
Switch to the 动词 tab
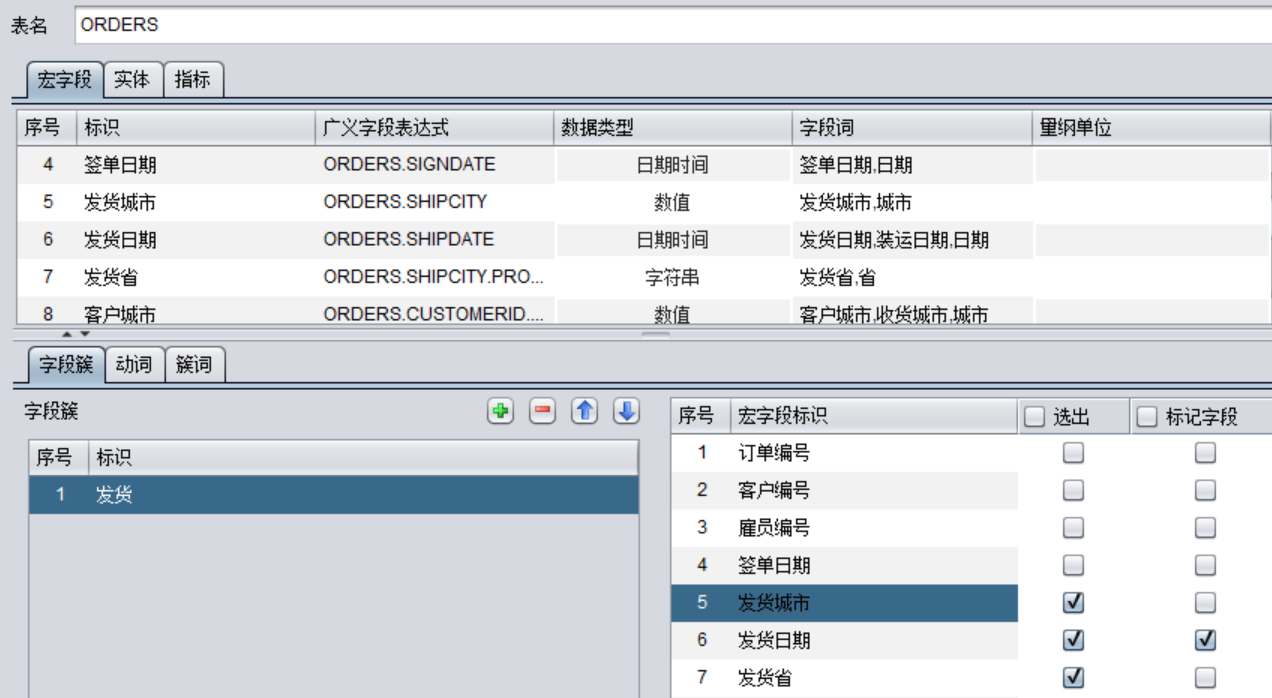coord(134,365)
